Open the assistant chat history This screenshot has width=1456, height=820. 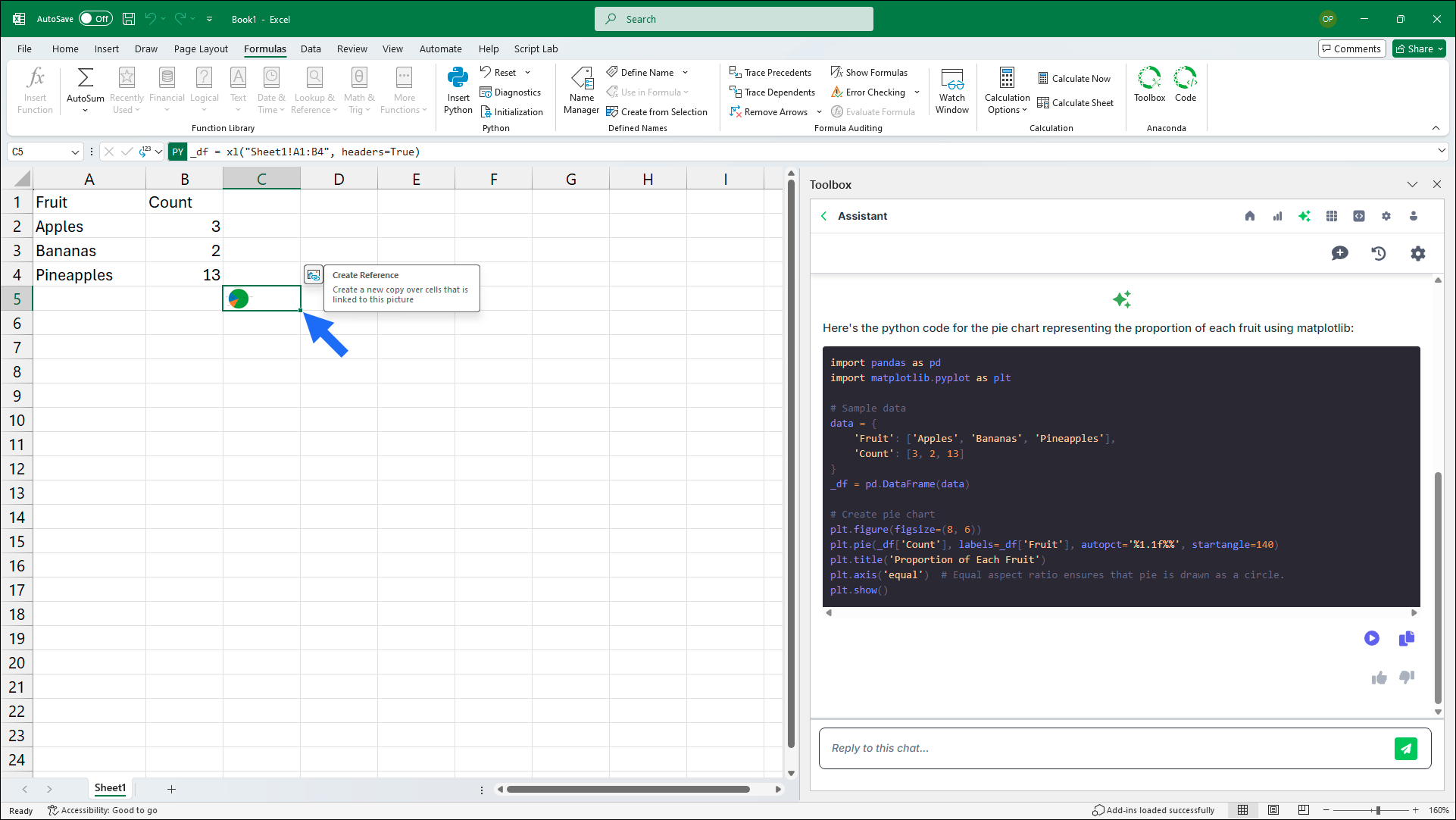[1379, 253]
